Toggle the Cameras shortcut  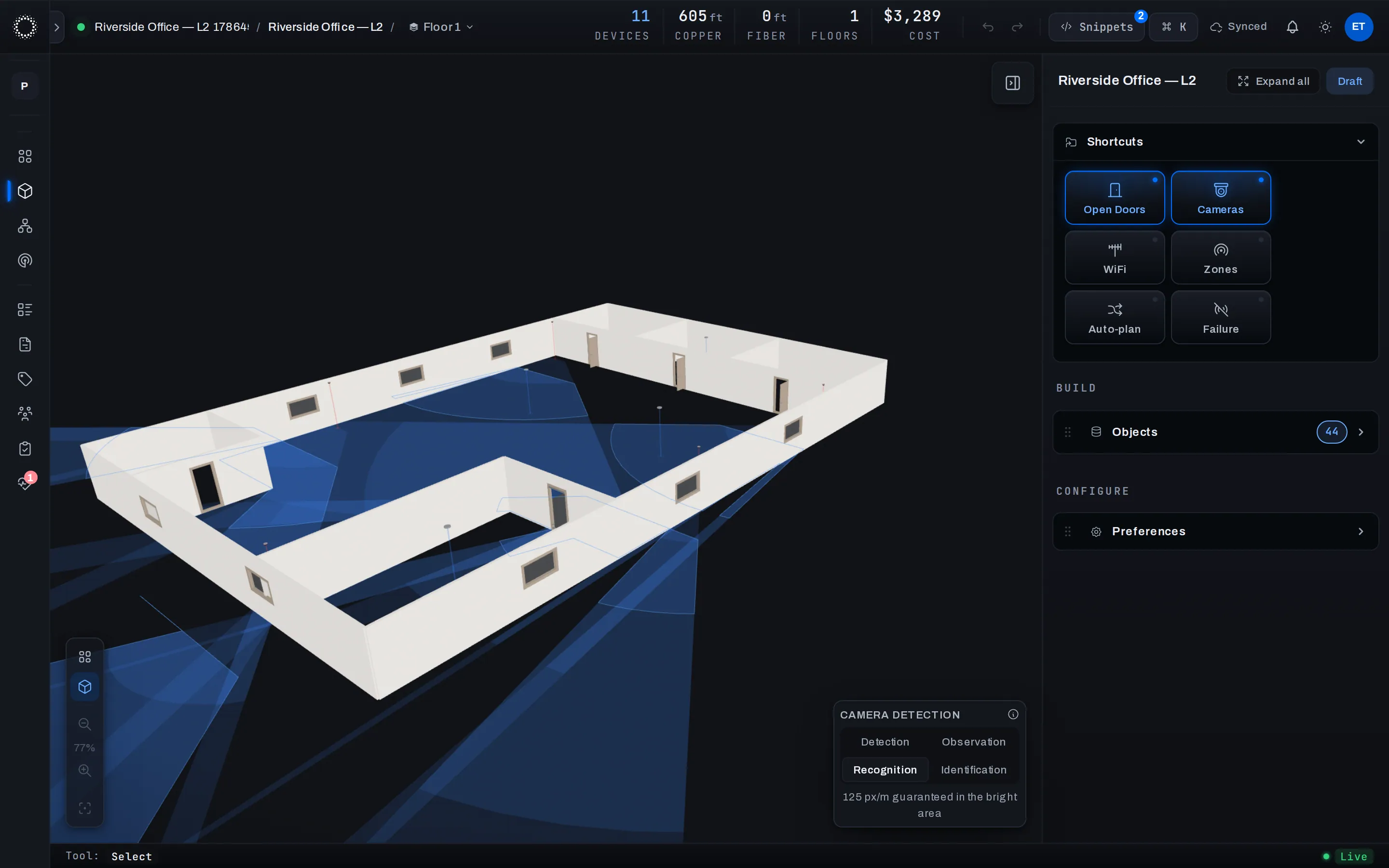1221,198
